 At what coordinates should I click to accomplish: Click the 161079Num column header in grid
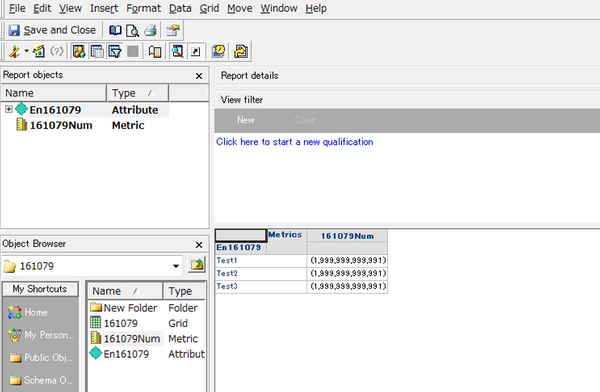click(x=347, y=236)
